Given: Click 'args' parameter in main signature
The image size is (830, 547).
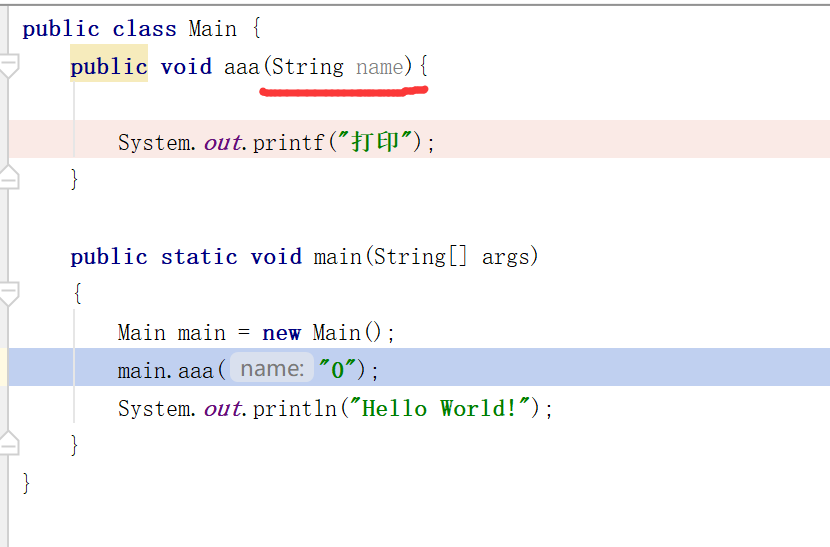Looking at the screenshot, I should point(506,257).
